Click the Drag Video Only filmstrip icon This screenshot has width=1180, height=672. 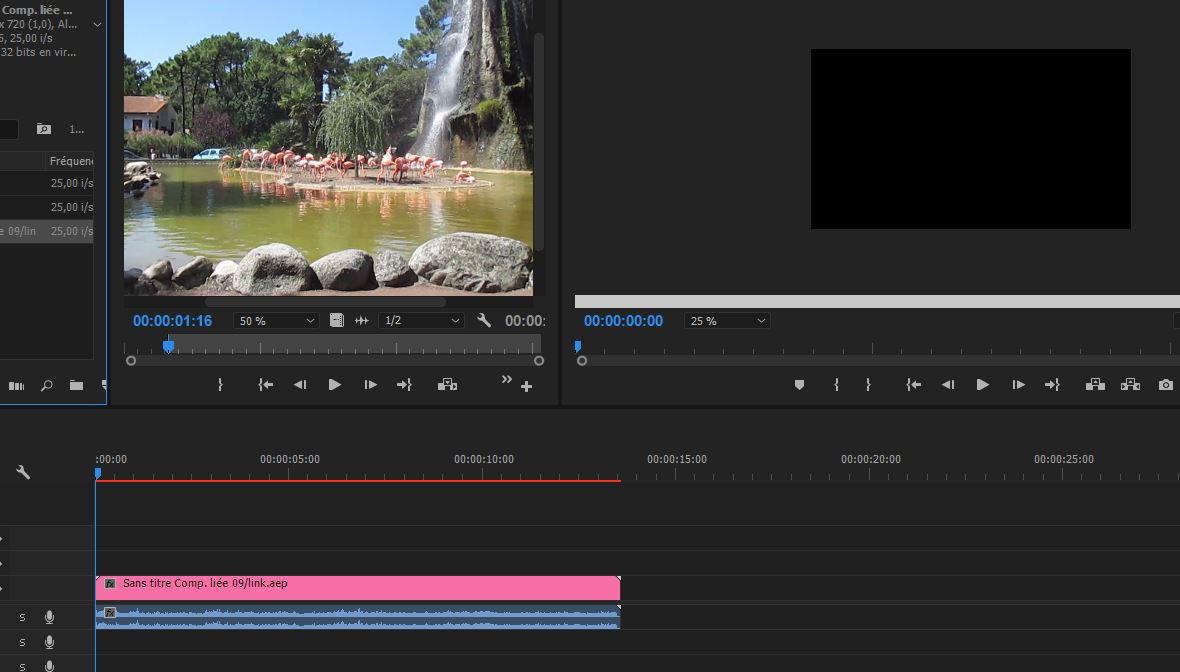[337, 321]
